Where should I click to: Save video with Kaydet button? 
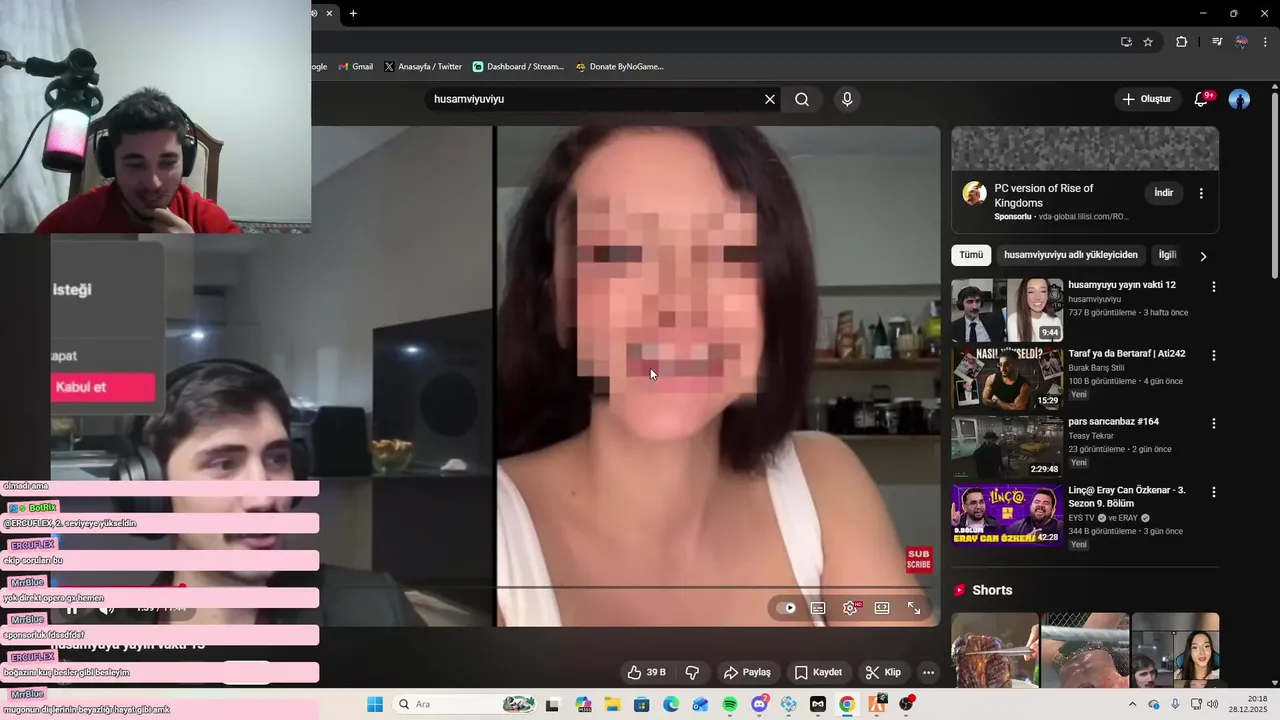point(818,672)
